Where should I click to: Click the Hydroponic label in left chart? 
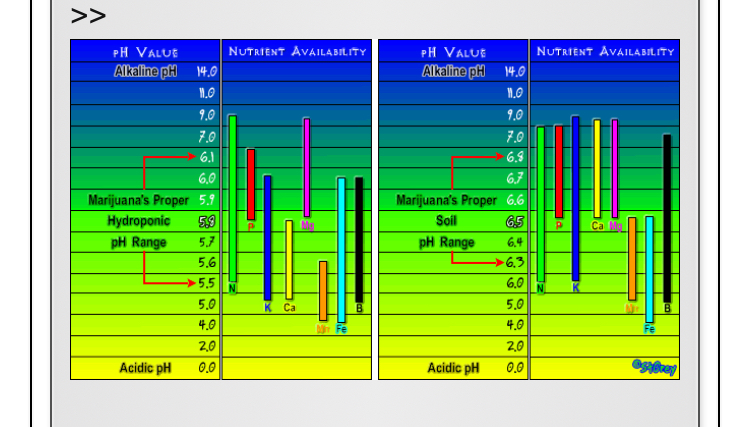tap(139, 221)
